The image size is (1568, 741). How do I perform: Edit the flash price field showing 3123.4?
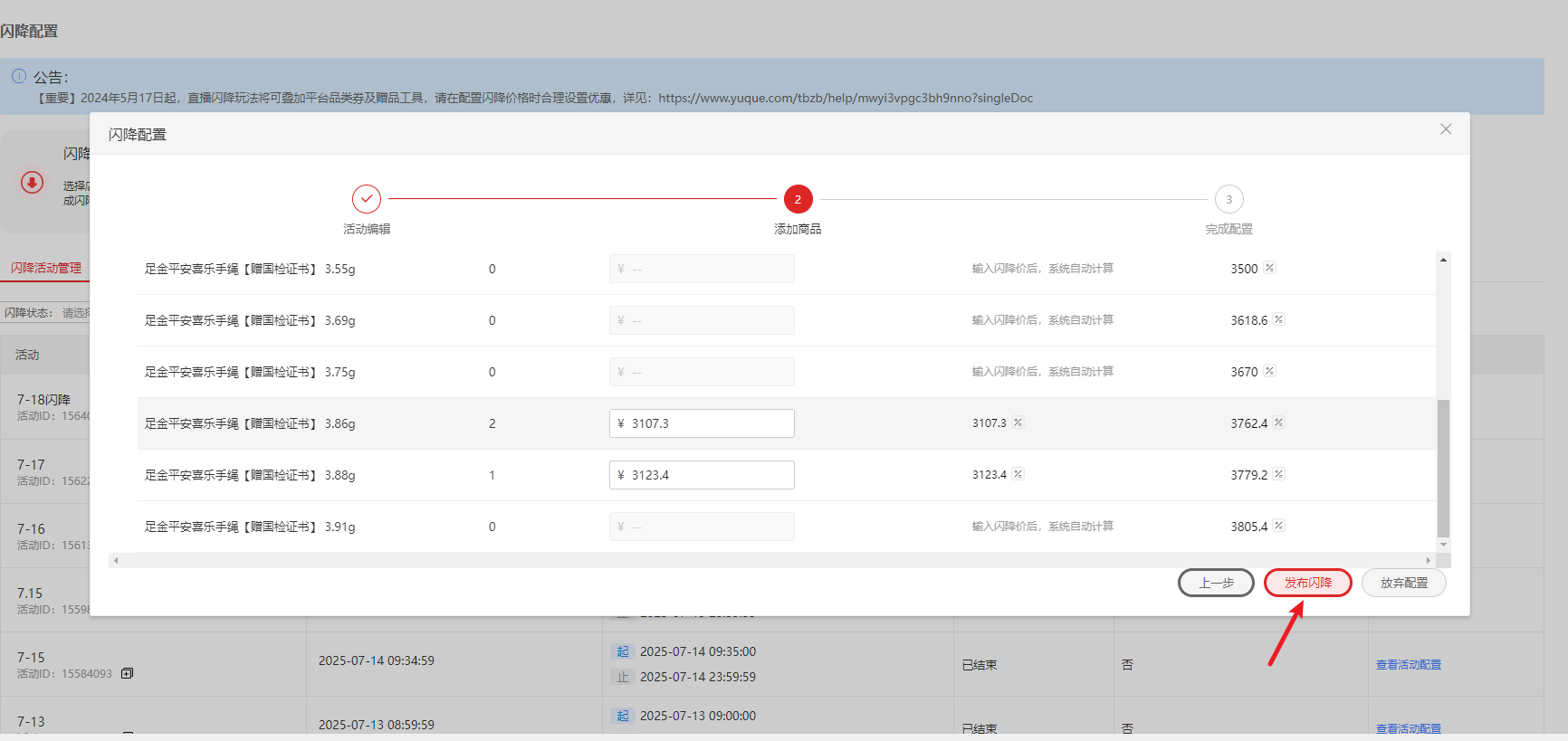(x=702, y=475)
